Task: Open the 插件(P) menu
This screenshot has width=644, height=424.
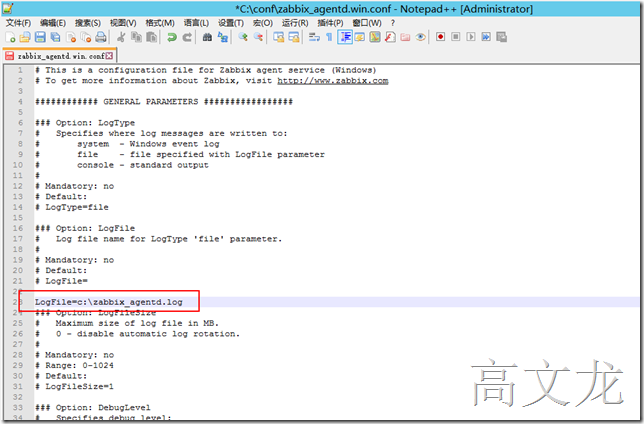Action: click(330, 23)
